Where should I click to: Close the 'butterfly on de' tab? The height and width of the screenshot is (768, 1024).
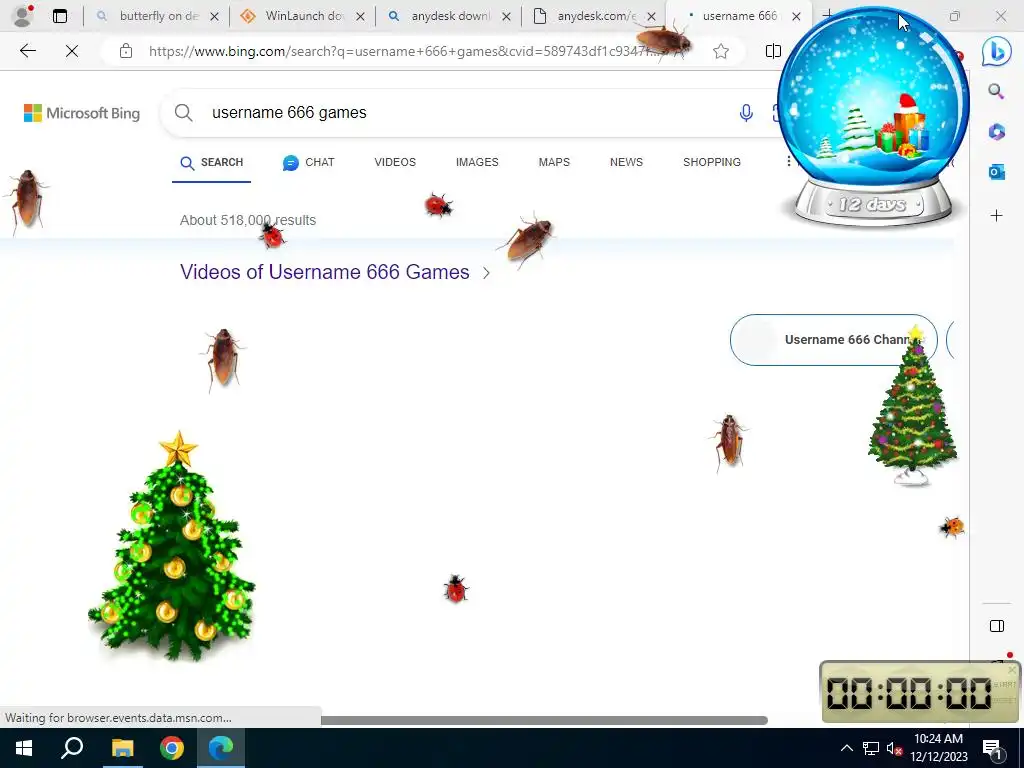214,17
